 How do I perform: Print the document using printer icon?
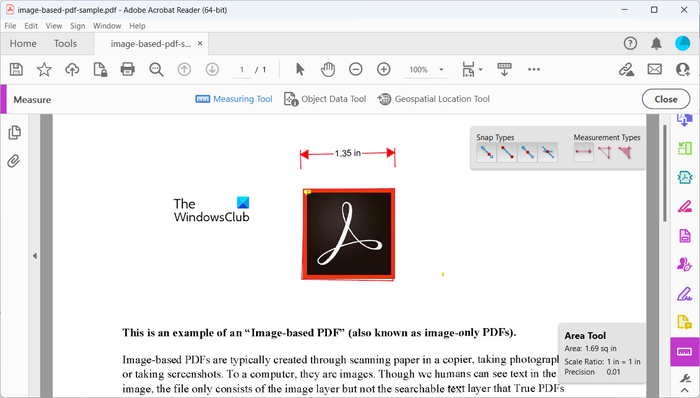(x=128, y=69)
